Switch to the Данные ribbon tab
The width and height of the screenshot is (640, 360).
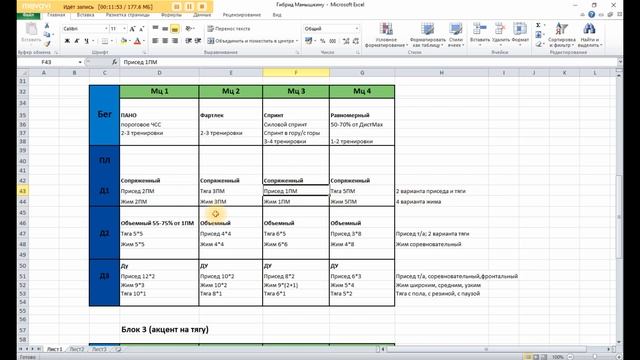click(202, 15)
